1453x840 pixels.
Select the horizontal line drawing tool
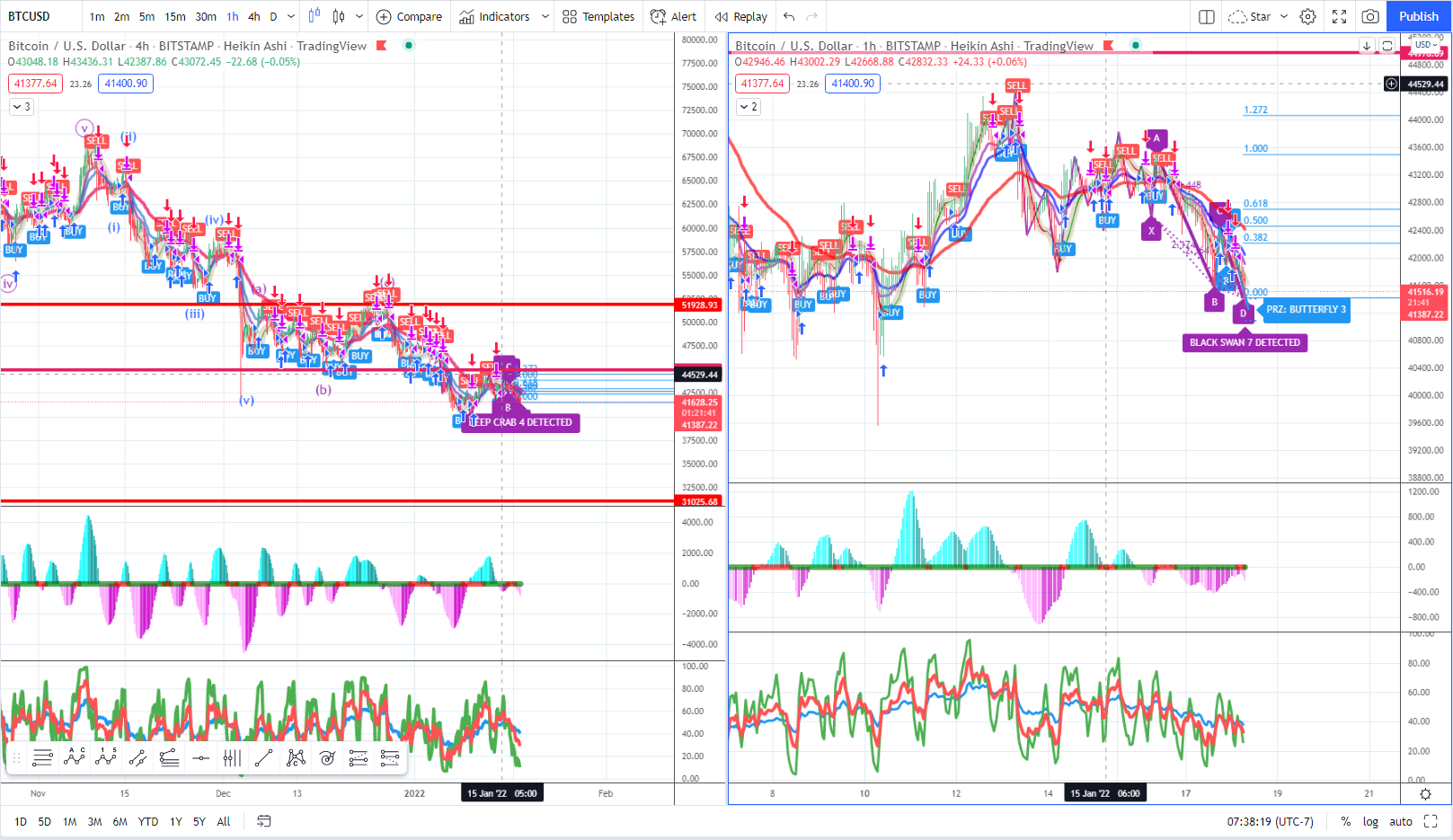201,758
